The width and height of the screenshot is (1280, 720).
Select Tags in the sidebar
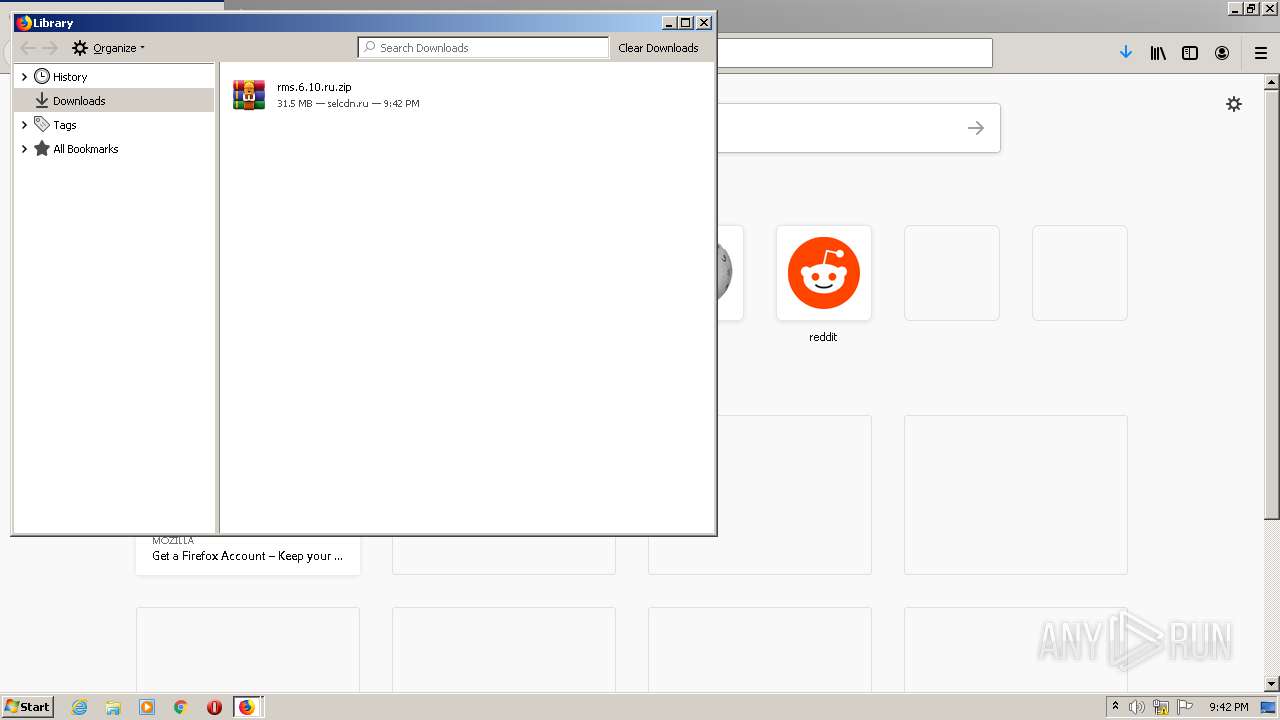pos(64,125)
